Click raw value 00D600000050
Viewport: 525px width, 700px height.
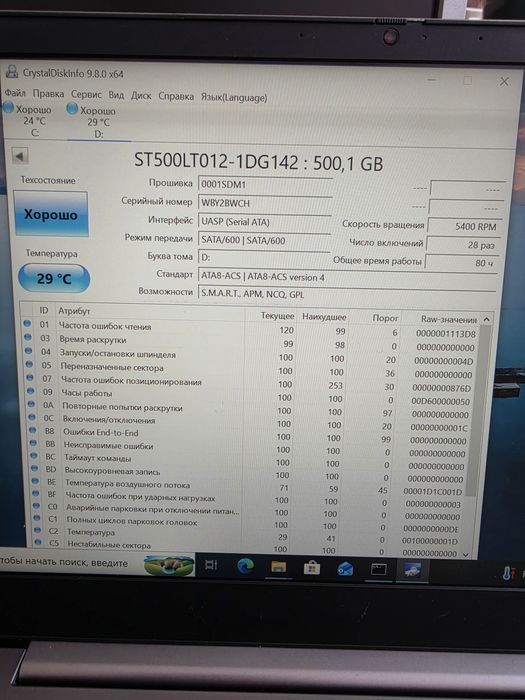point(440,401)
